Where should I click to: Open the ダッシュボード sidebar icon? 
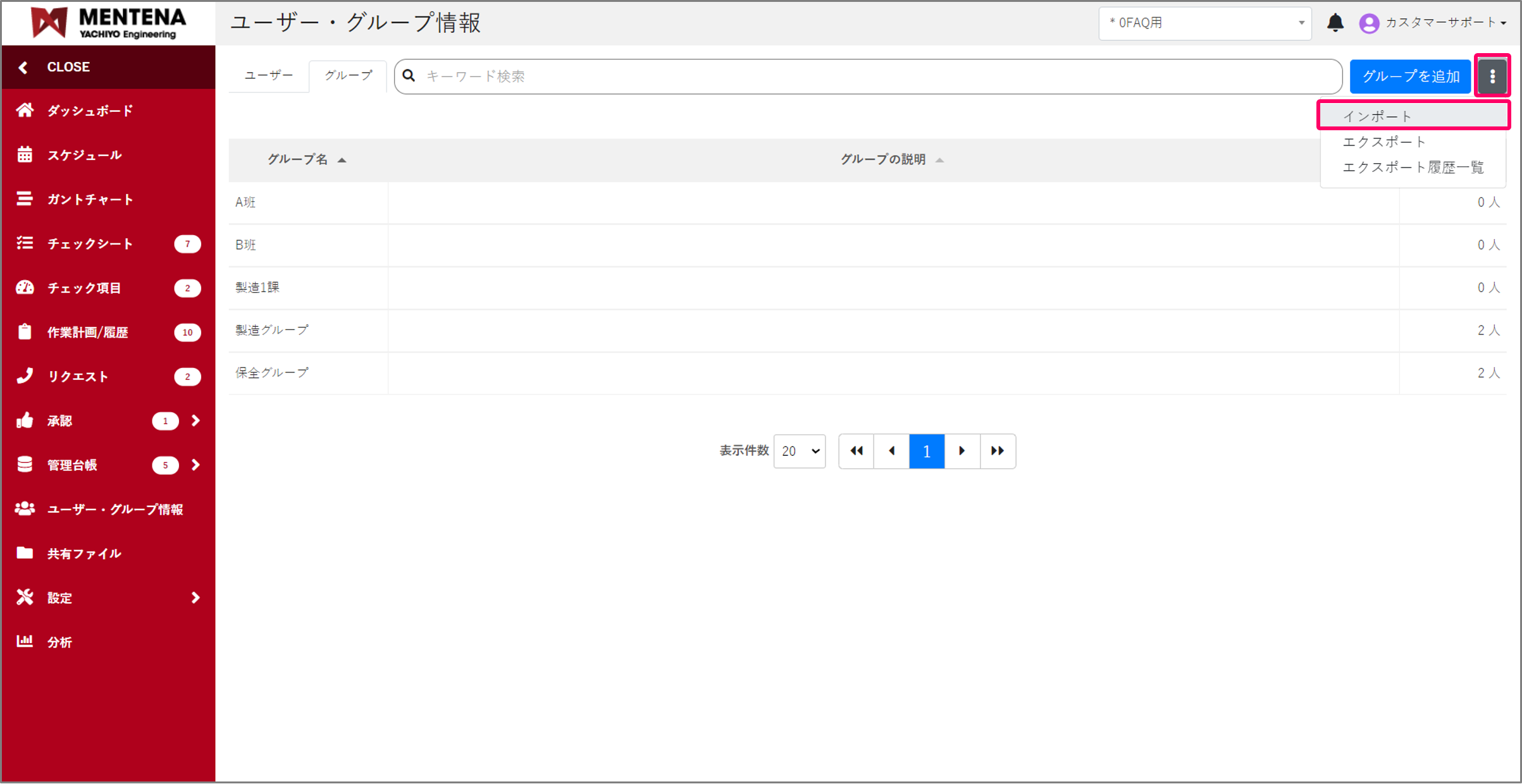point(25,111)
